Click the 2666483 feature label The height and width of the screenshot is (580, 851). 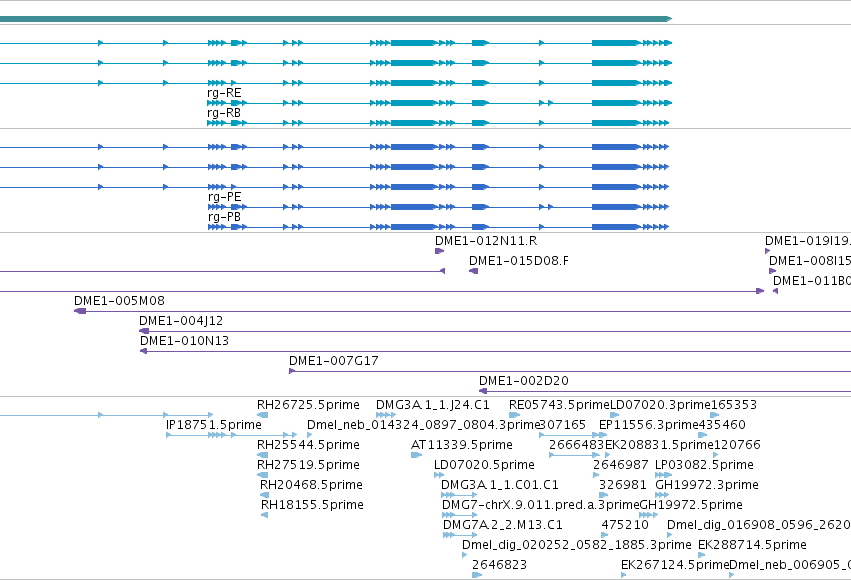pyautogui.click(x=576, y=445)
